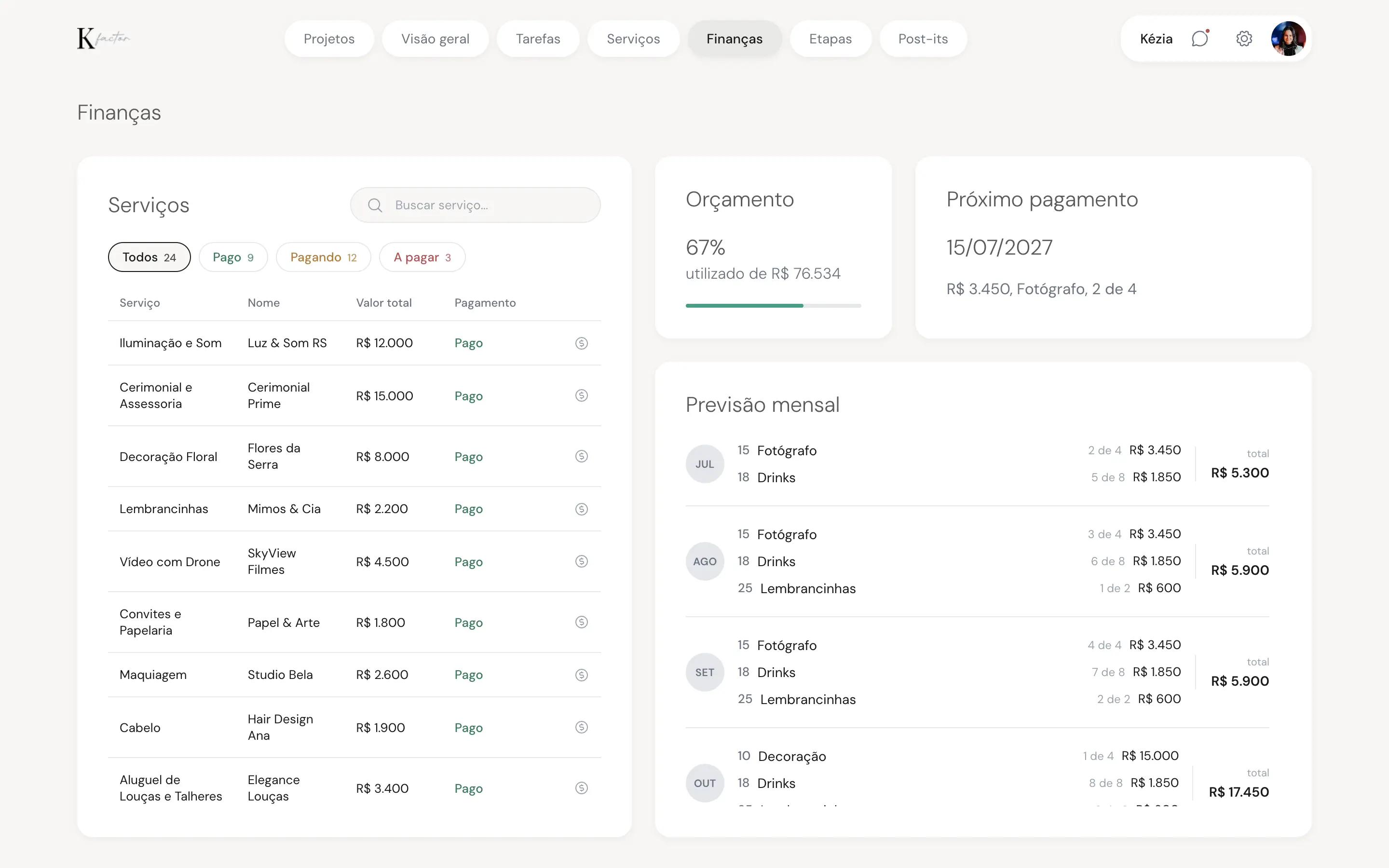Click payment icon for Maquiagem row

582,675
